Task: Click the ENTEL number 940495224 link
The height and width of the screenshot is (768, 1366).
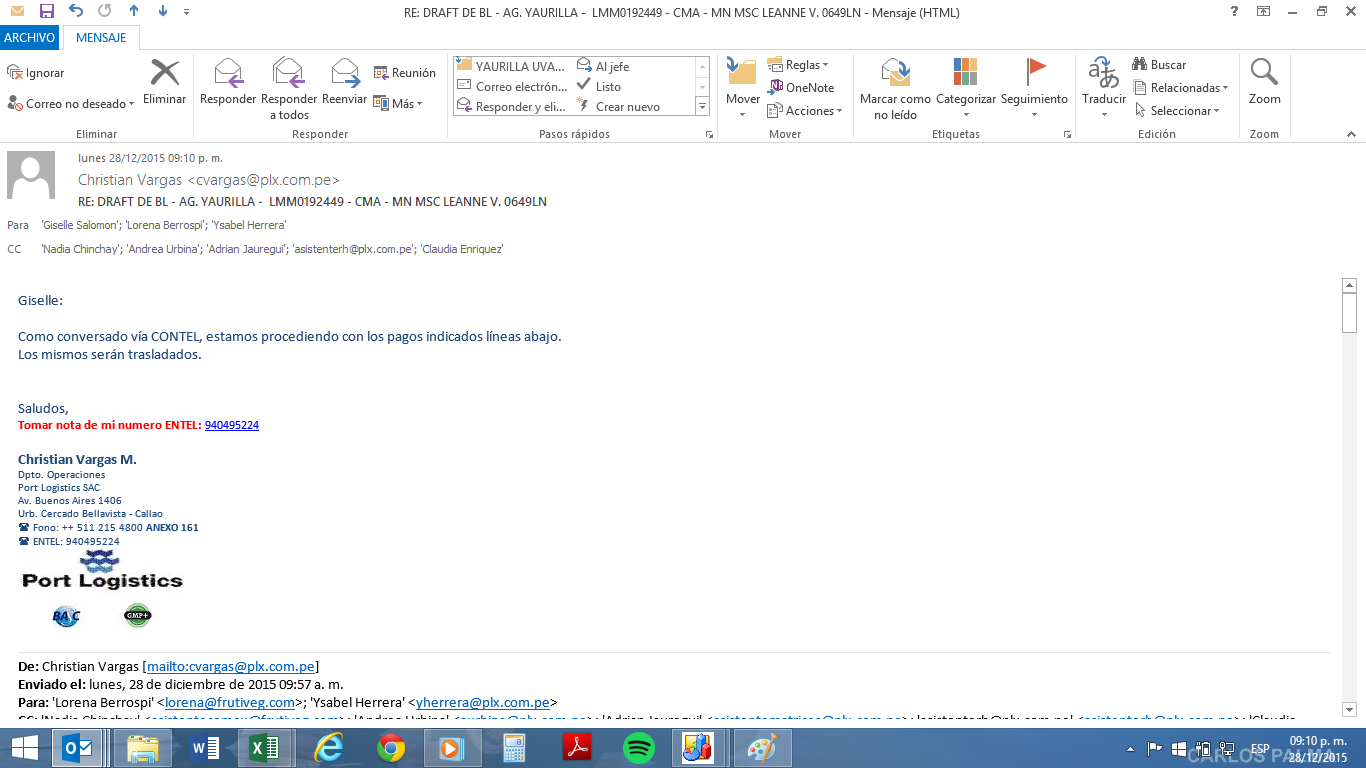Action: [232, 425]
